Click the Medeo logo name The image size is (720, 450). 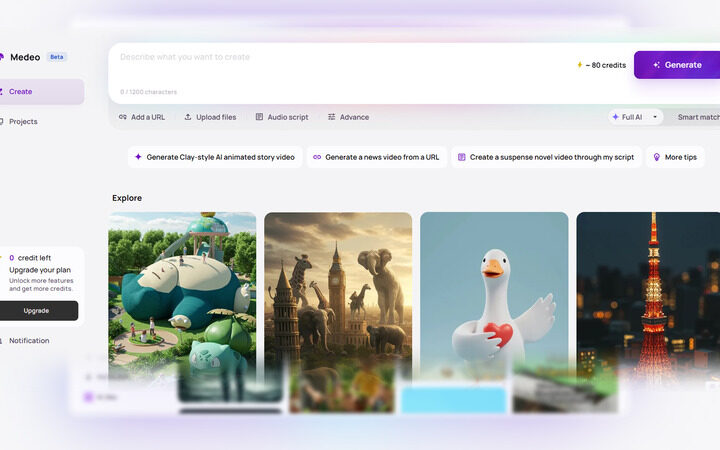point(25,57)
